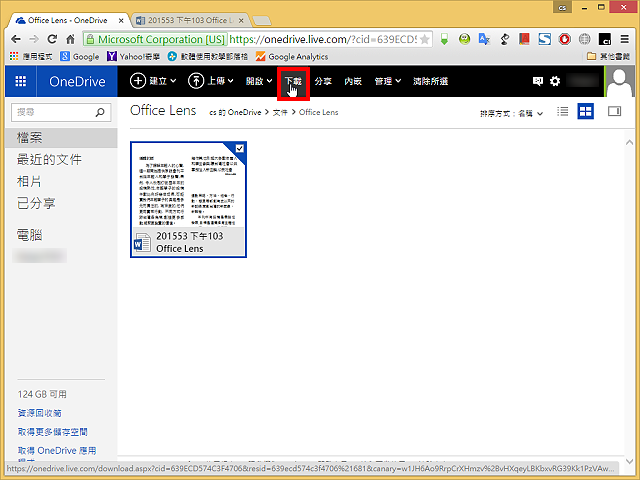
Task: Expand the 開啟 (open) dropdown
Action: click(259, 81)
